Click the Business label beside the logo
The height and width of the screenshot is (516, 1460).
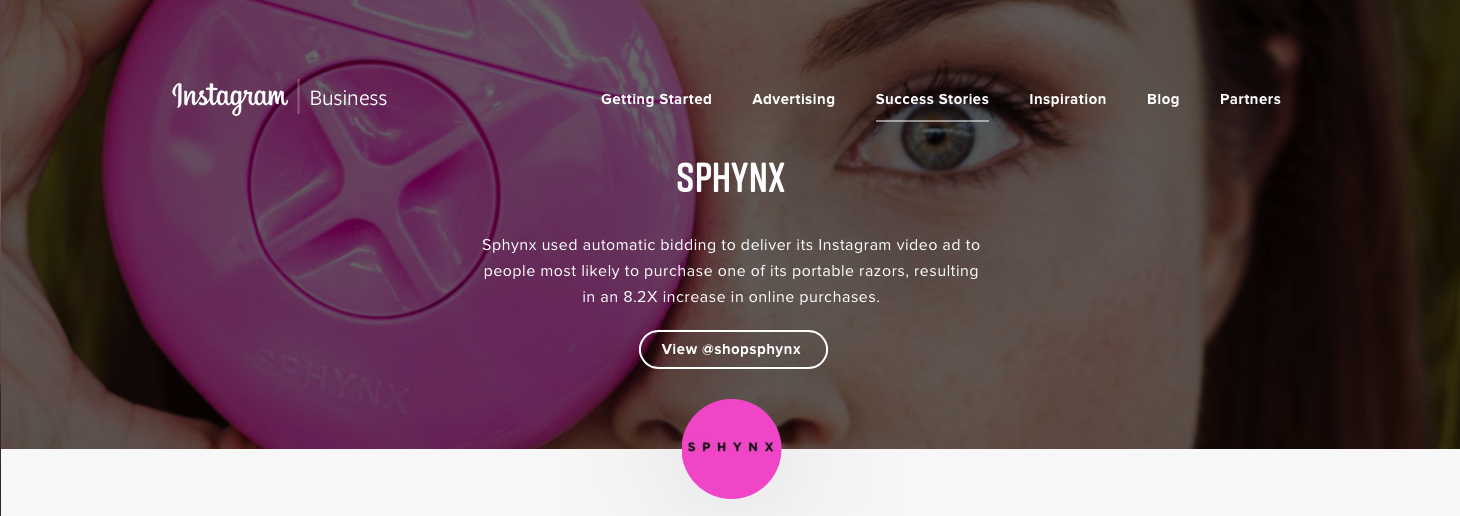[x=348, y=98]
